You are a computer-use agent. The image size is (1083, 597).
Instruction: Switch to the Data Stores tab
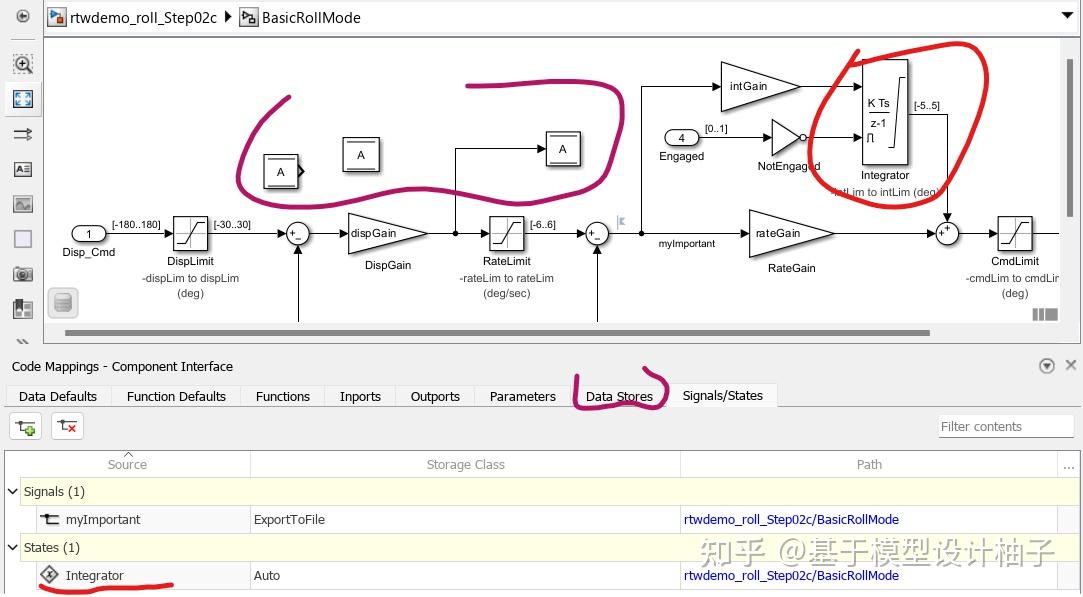(620, 396)
